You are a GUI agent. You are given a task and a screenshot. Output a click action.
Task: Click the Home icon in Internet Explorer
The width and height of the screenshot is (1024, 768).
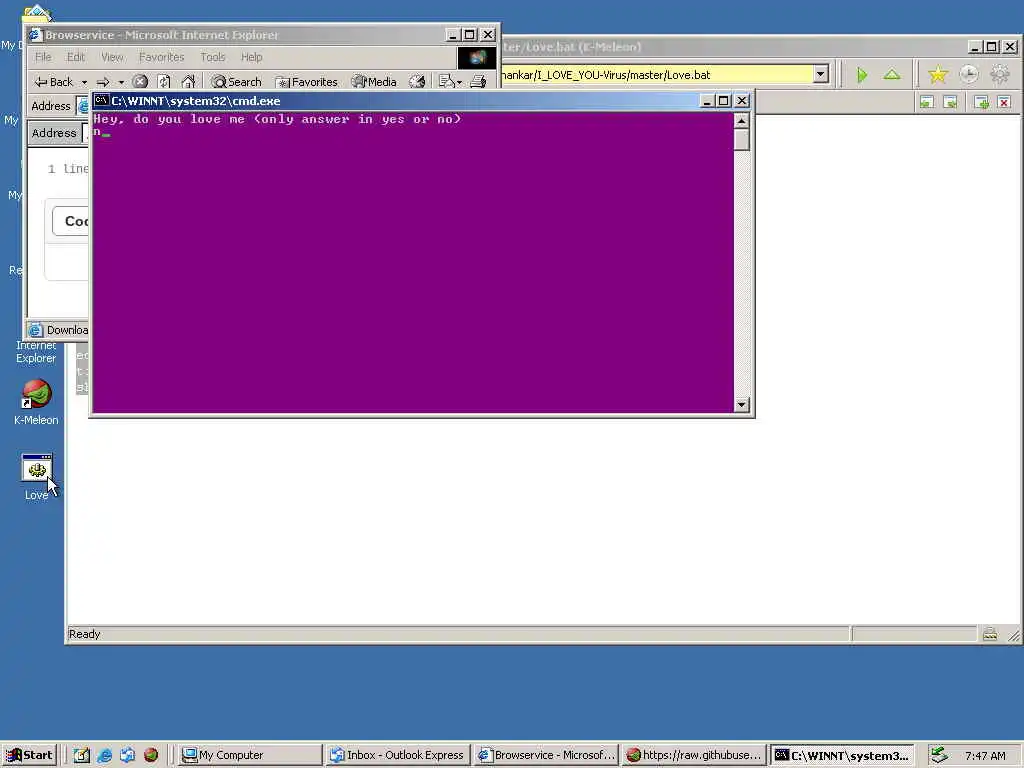(x=188, y=82)
